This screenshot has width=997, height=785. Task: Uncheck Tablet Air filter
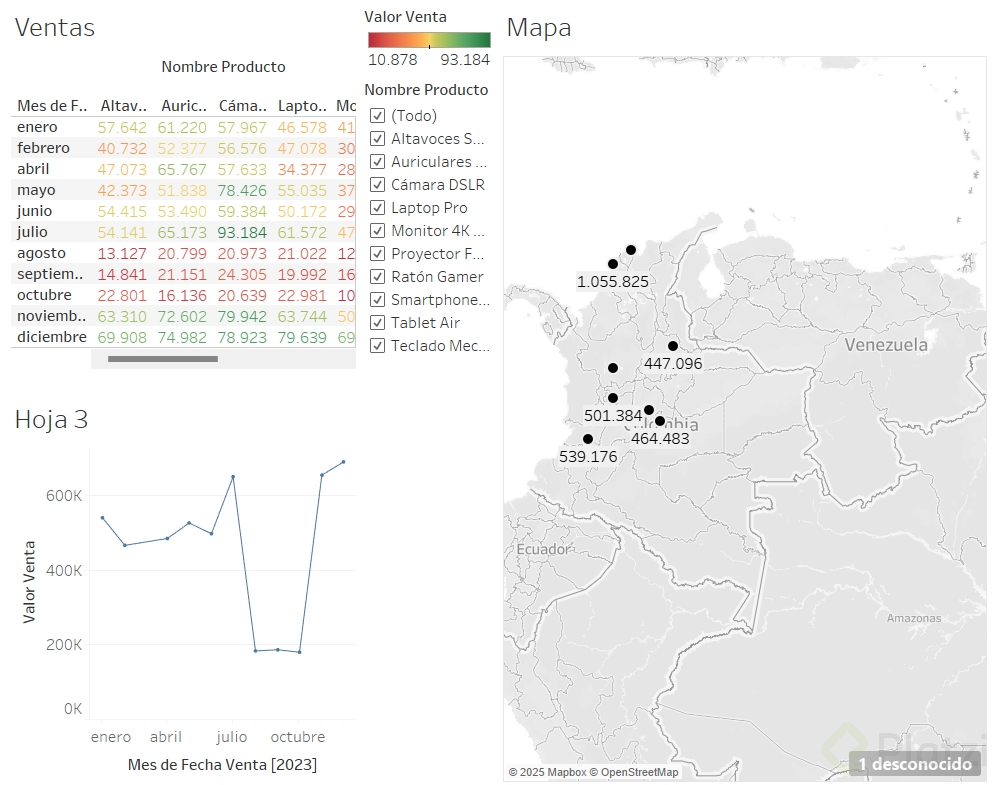coord(378,323)
